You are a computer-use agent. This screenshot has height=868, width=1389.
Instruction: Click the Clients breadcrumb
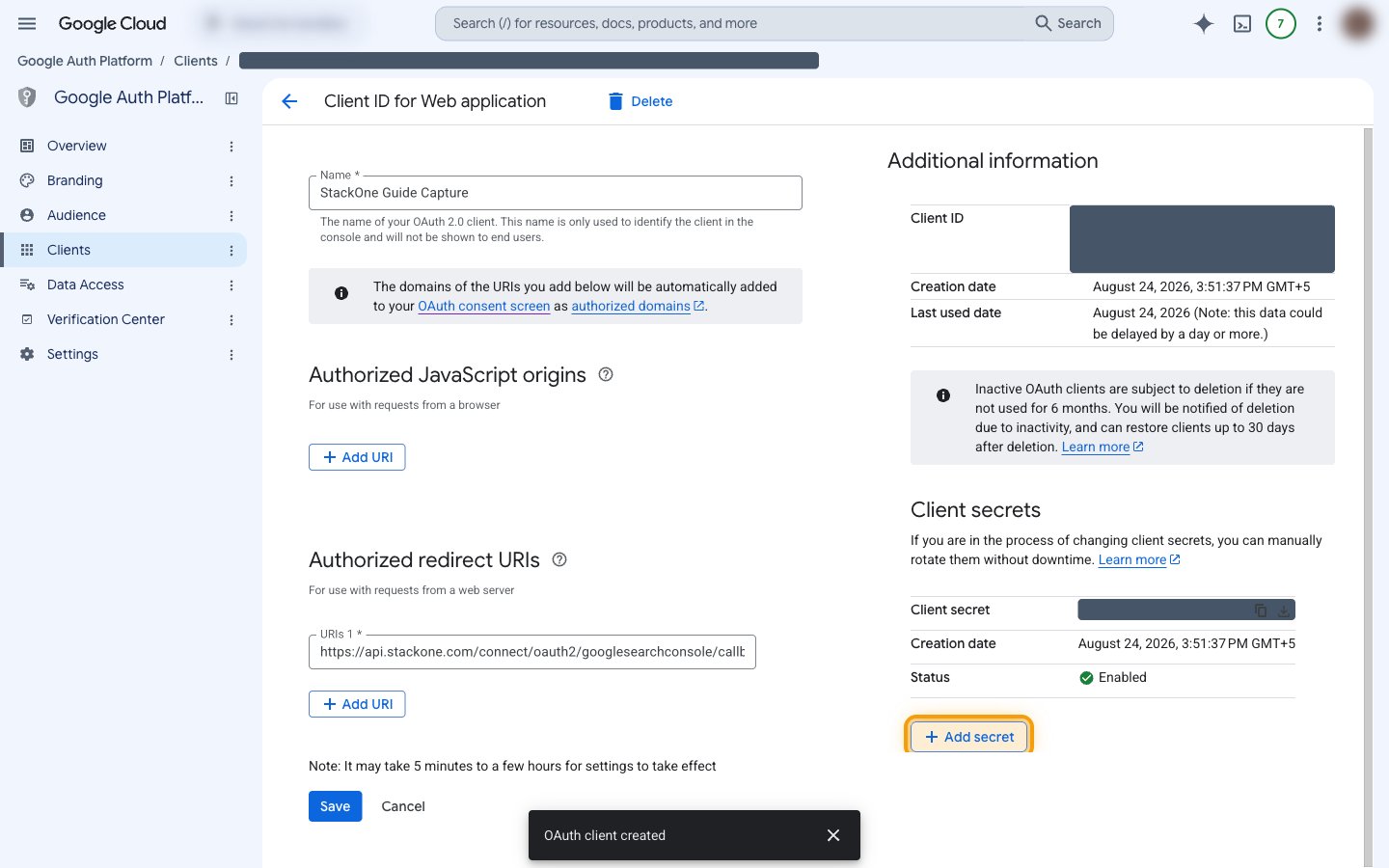click(196, 61)
